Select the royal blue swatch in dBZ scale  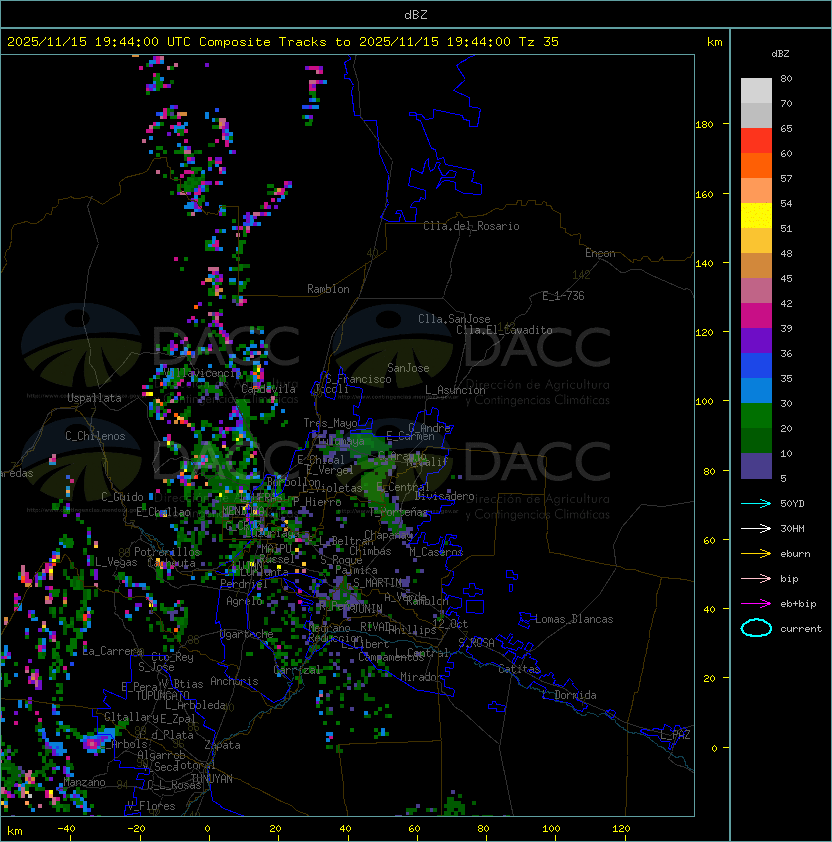point(756,366)
